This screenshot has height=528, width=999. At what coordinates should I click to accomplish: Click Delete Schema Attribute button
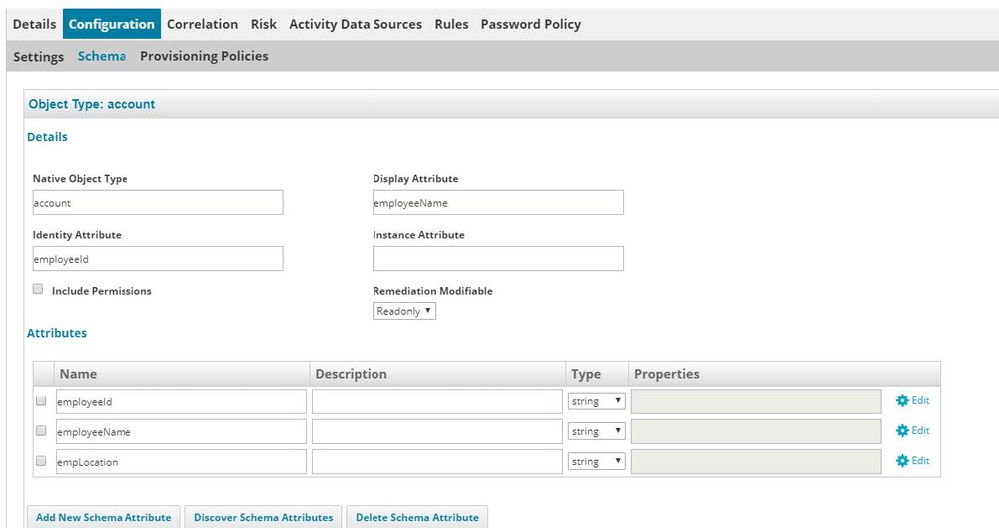click(x=417, y=517)
